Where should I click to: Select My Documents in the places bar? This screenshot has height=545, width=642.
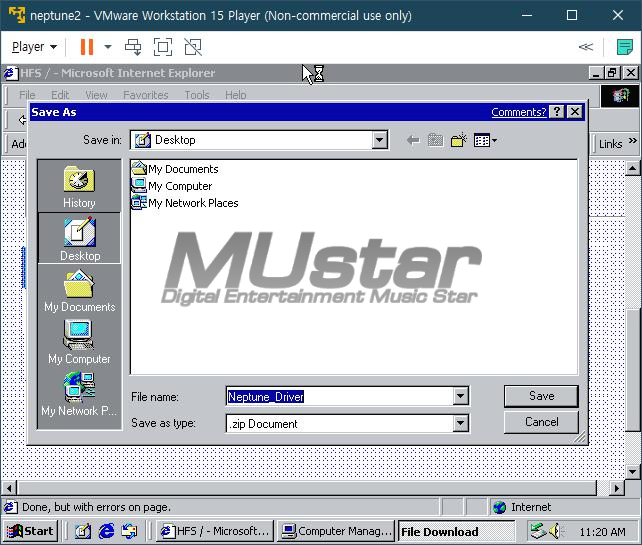79,291
